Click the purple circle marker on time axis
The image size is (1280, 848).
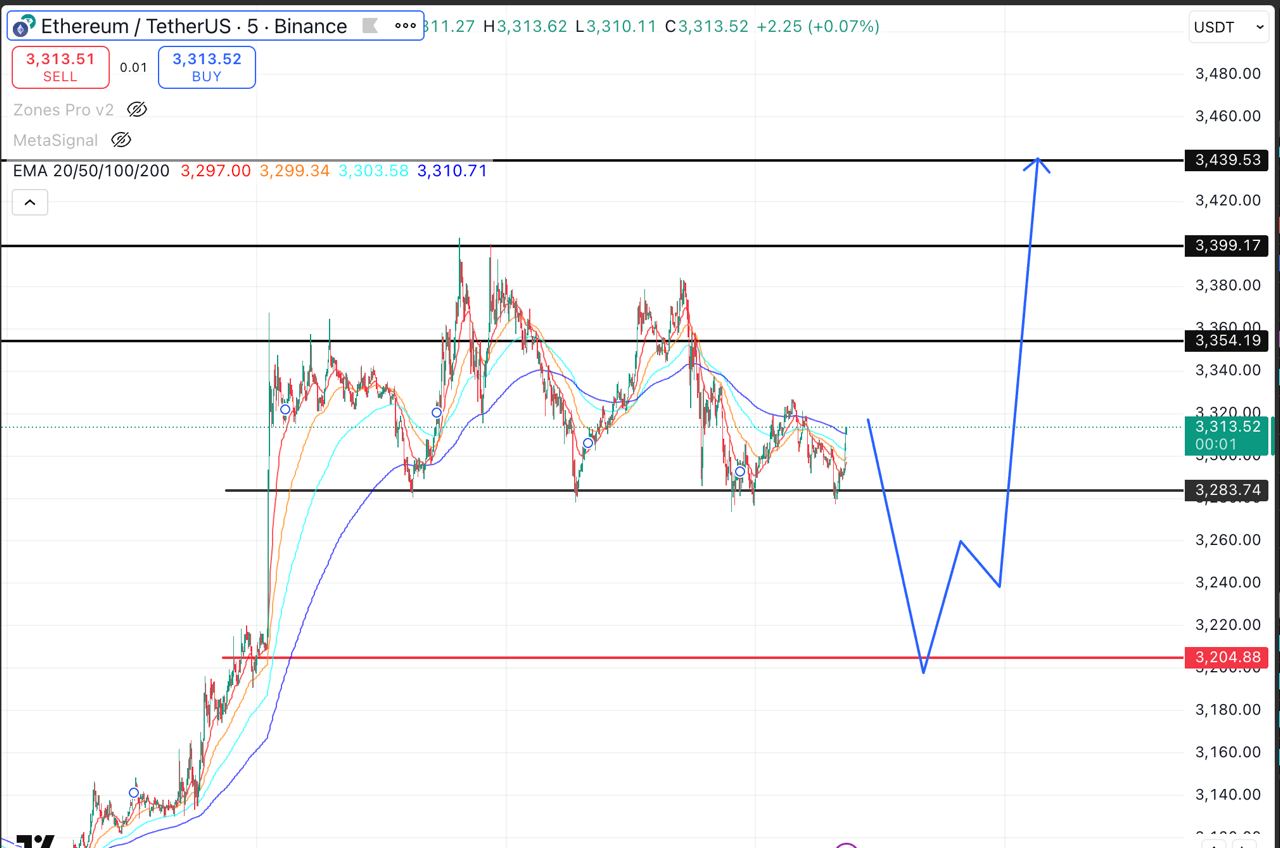846,845
